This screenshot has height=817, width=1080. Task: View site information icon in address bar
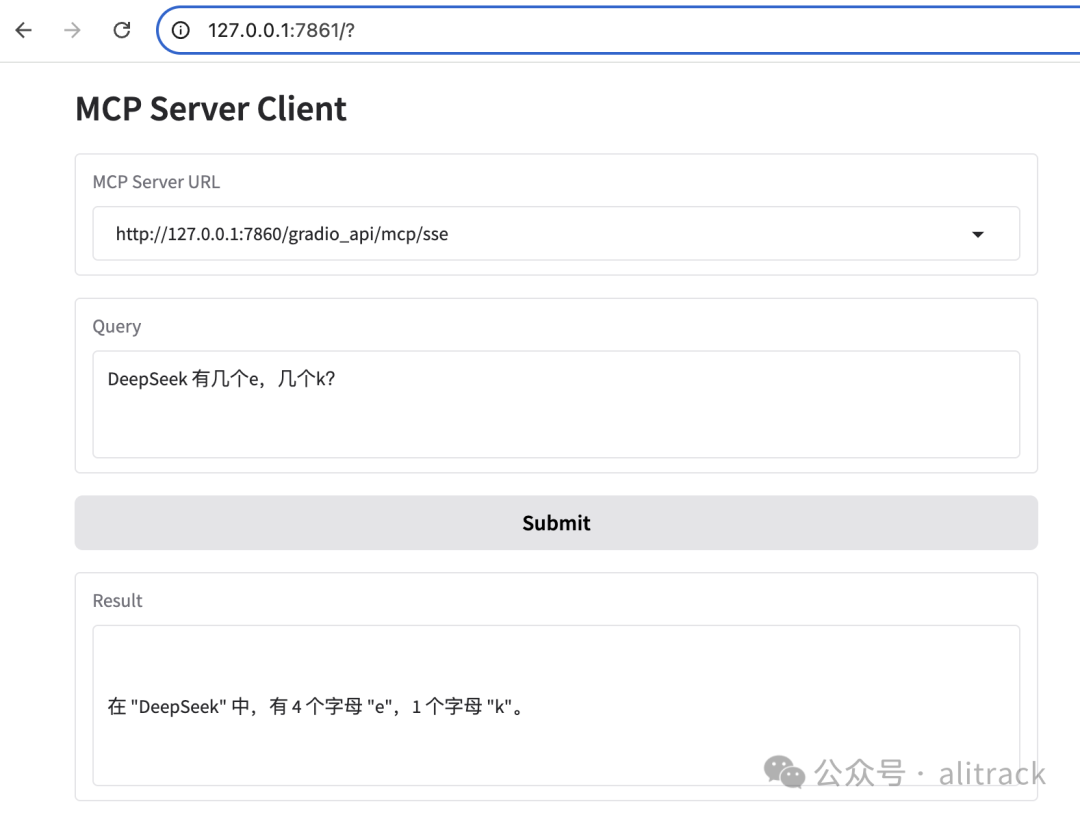[180, 30]
